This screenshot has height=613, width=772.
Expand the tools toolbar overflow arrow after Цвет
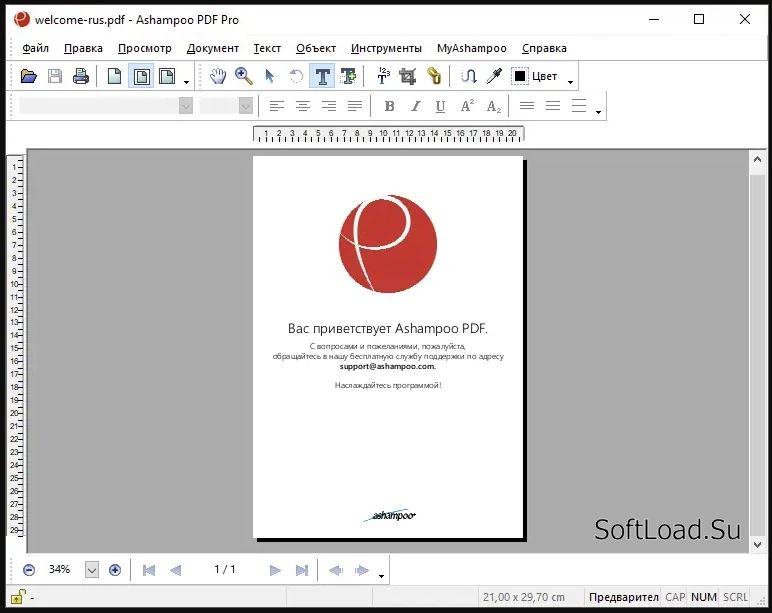point(571,82)
